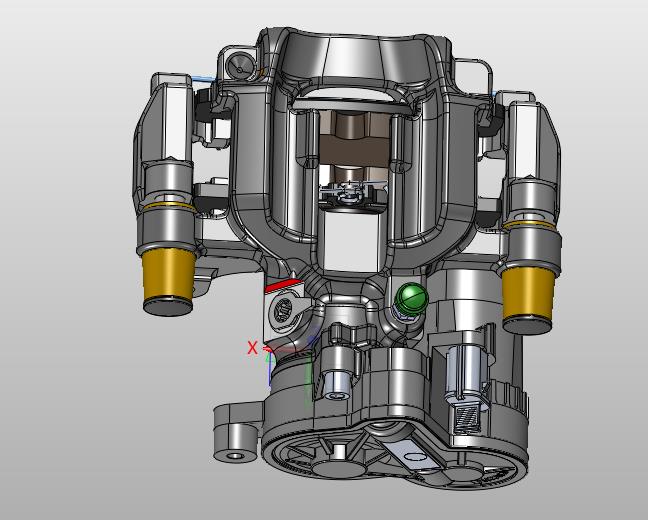Click the red X axis label
The image size is (648, 520).
click(x=252, y=348)
